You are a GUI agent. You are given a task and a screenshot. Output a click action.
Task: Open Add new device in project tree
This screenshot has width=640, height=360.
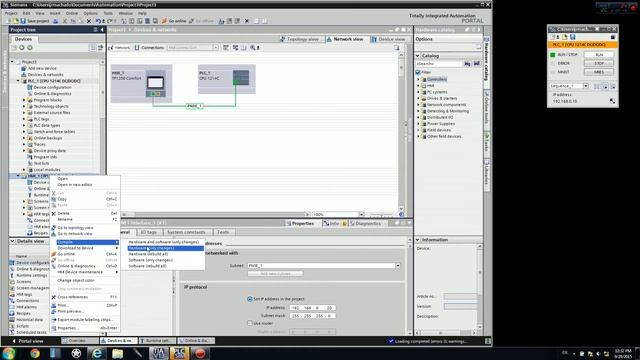[42, 68]
